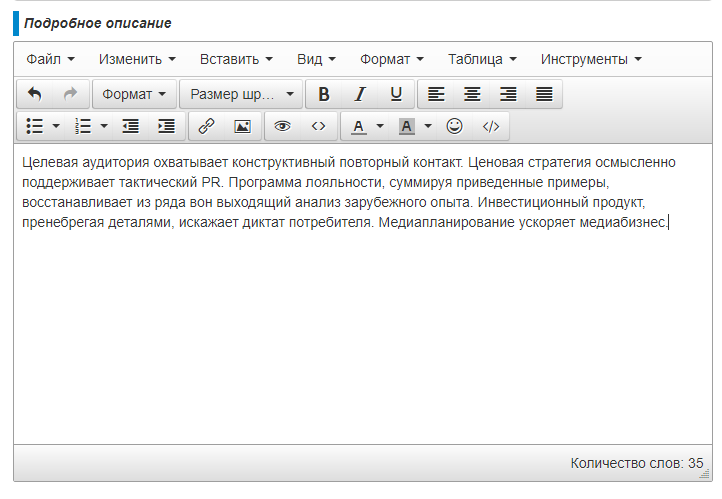Increase indent of paragraph

pos(167,126)
